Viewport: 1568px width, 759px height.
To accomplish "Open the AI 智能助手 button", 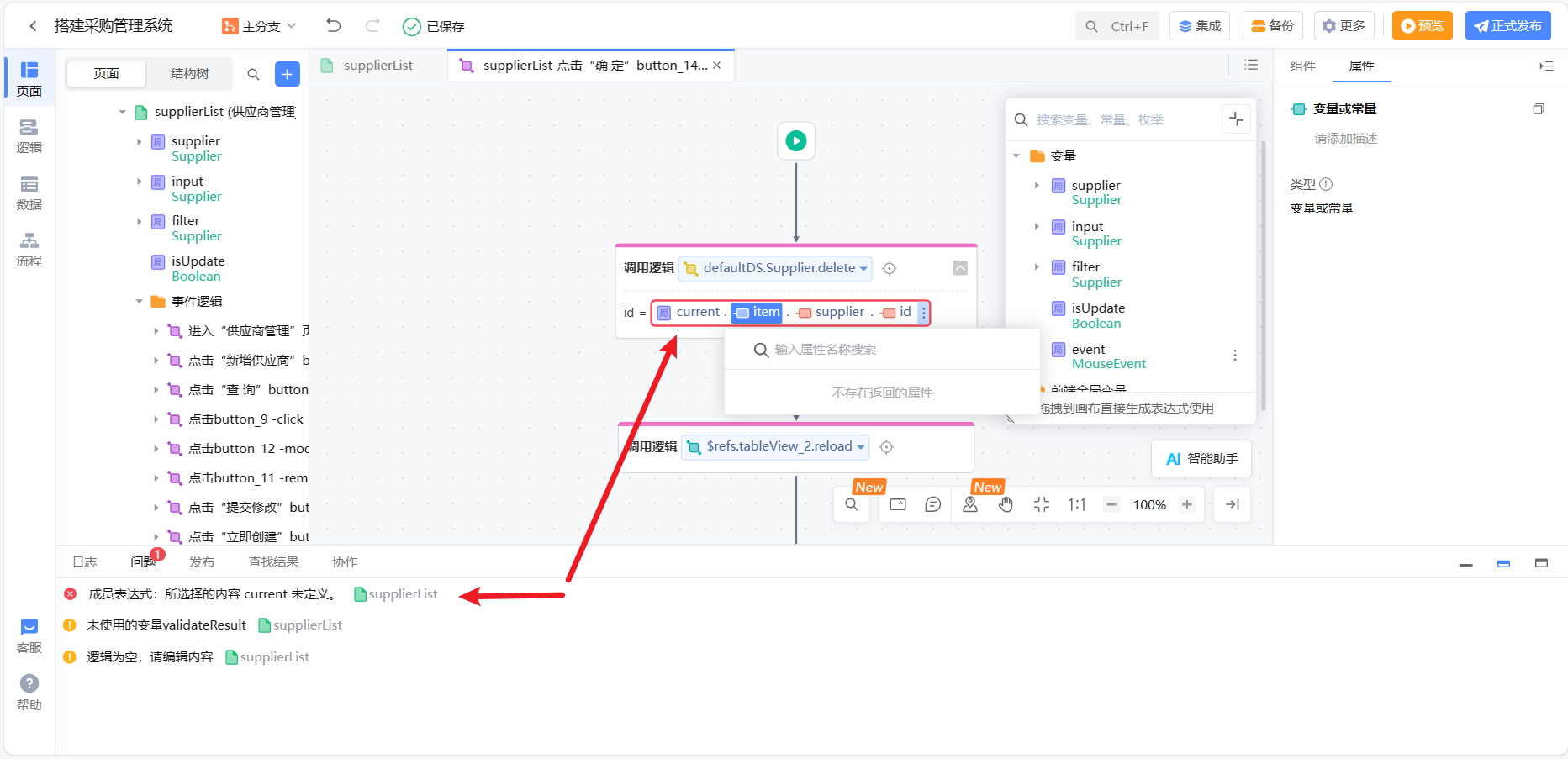I will click(1201, 459).
